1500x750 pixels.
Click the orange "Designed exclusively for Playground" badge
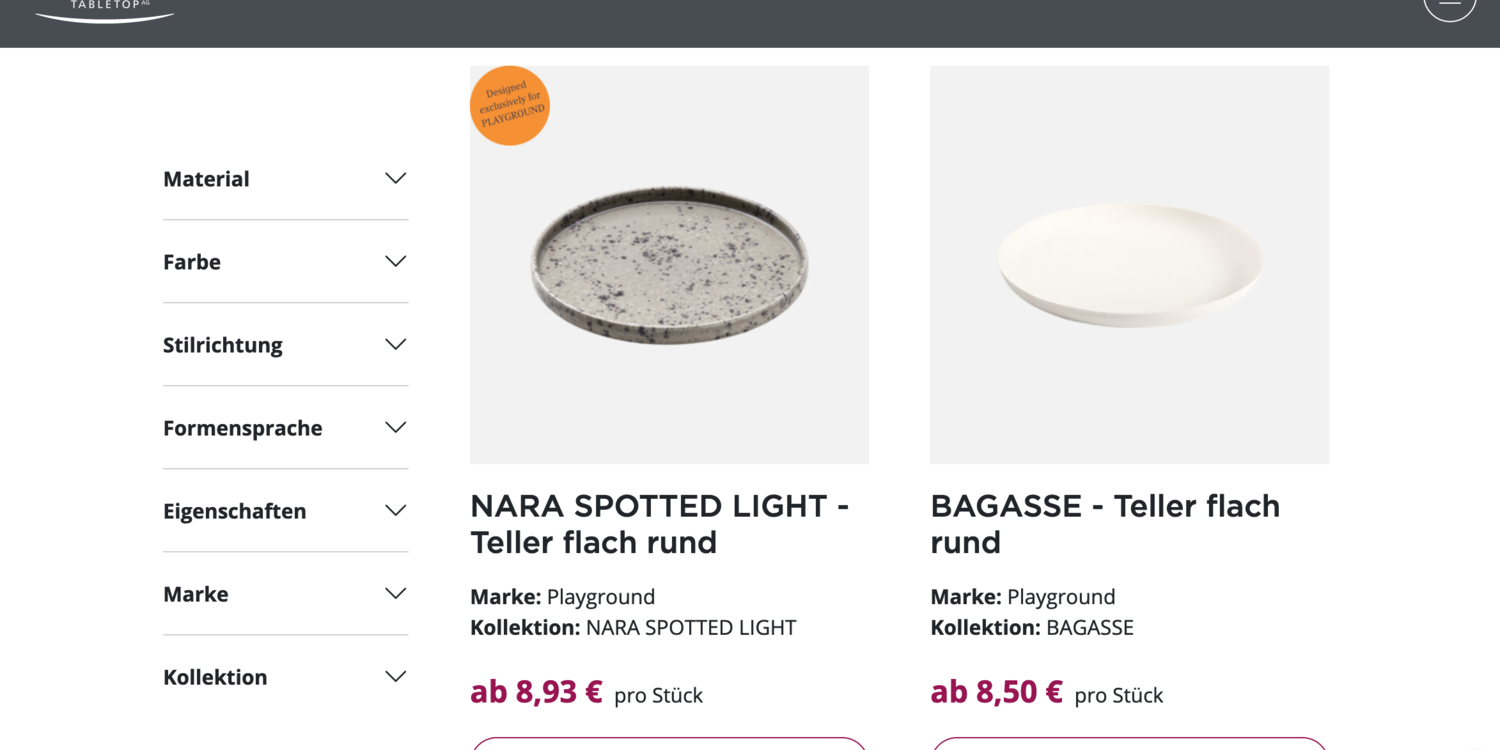510,106
